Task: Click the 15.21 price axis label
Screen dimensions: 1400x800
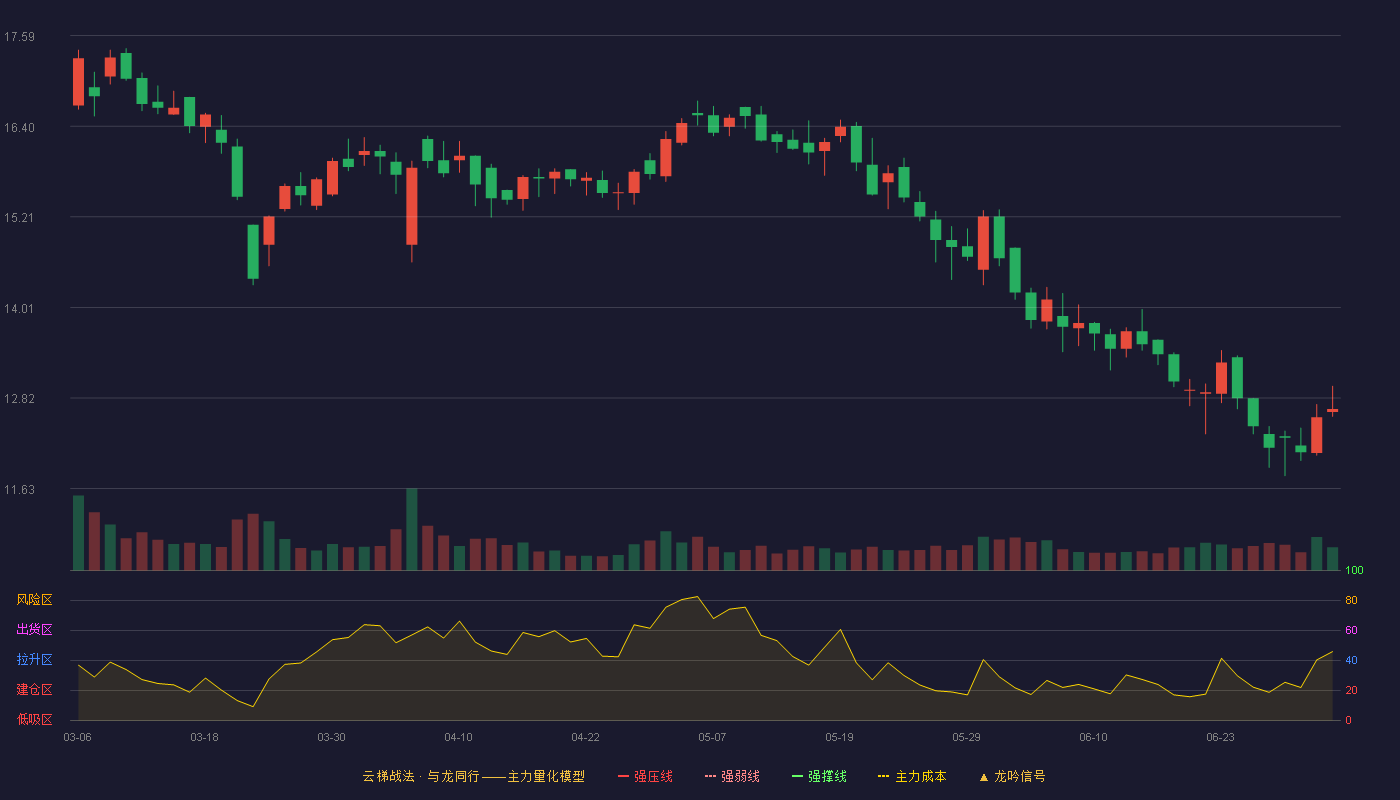Action: click(19, 217)
